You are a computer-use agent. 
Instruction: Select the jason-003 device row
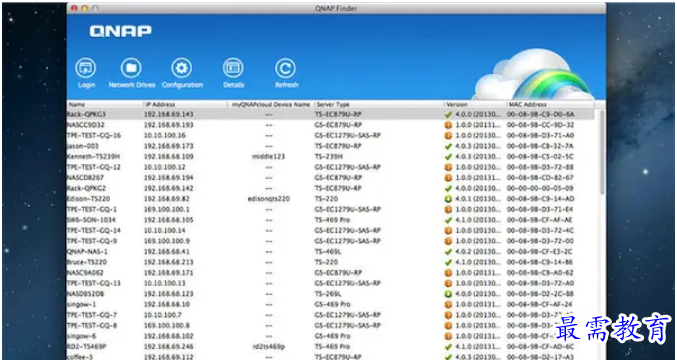pos(331,146)
